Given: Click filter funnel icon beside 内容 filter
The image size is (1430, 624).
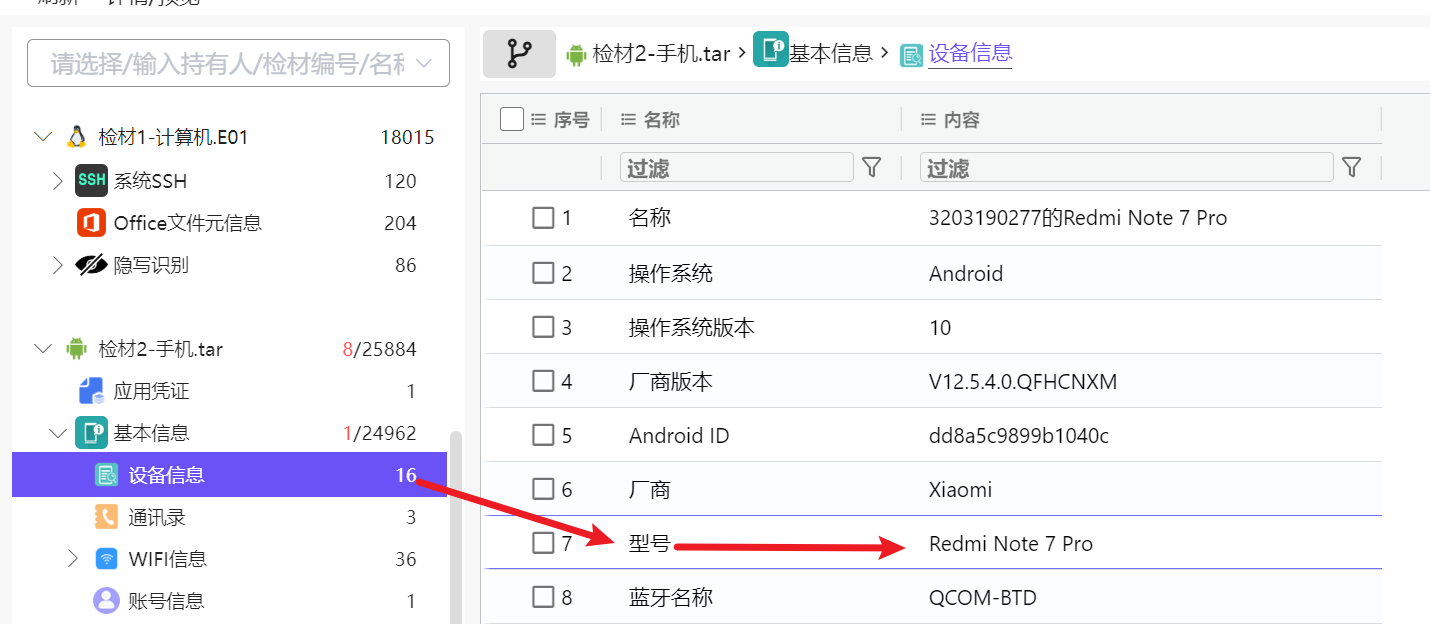Looking at the screenshot, I should pyautogui.click(x=1352, y=167).
